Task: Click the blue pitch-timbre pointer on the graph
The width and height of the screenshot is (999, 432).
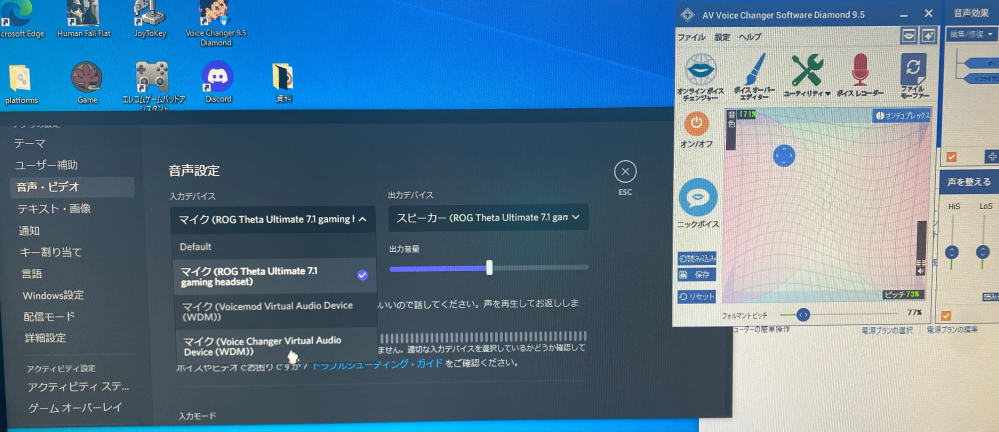Action: click(x=784, y=155)
